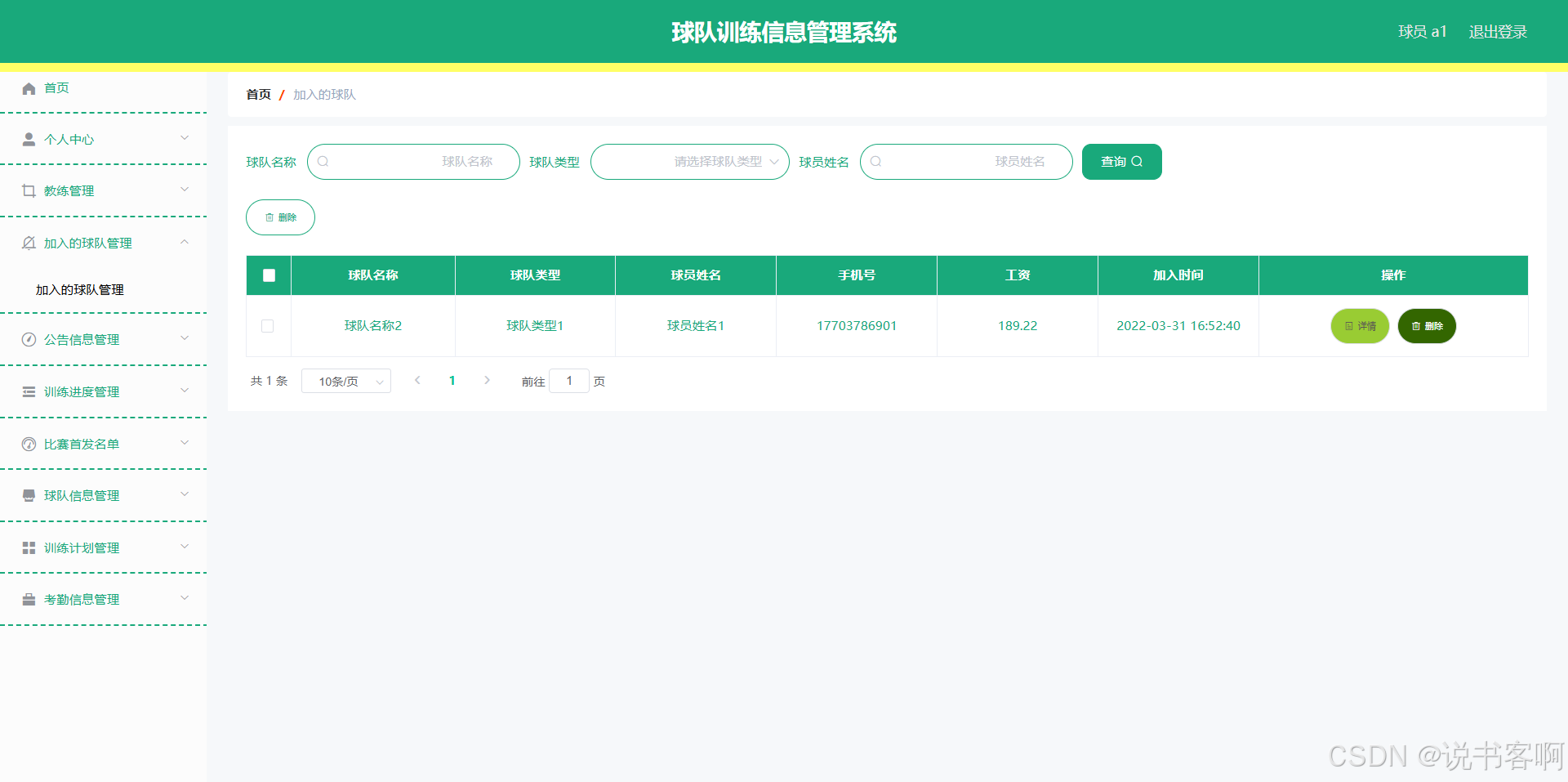The image size is (1568, 782).
Task: Click the home icon beside 首页 in sidebar
Action: pos(29,88)
